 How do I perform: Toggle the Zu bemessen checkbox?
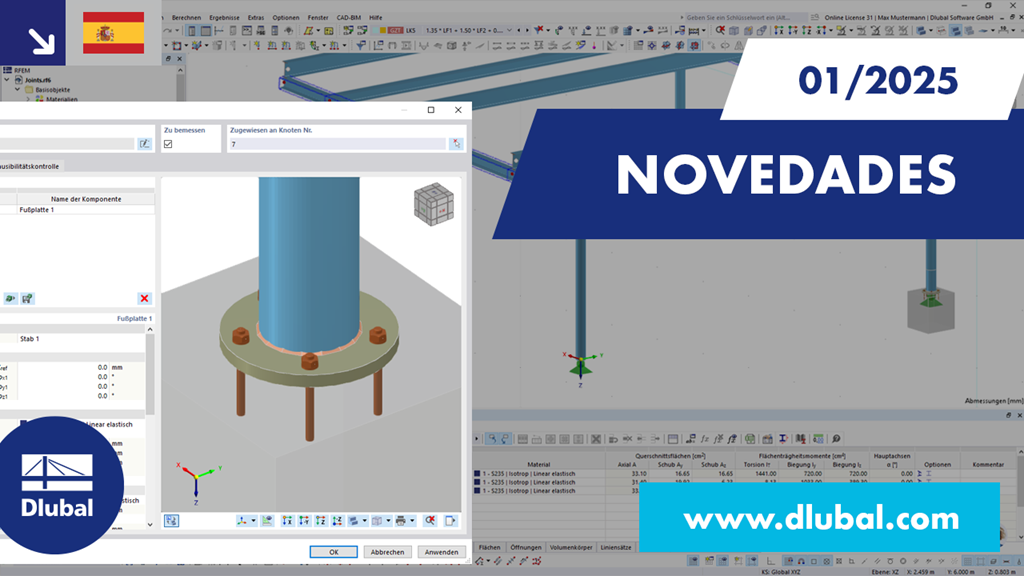point(168,144)
